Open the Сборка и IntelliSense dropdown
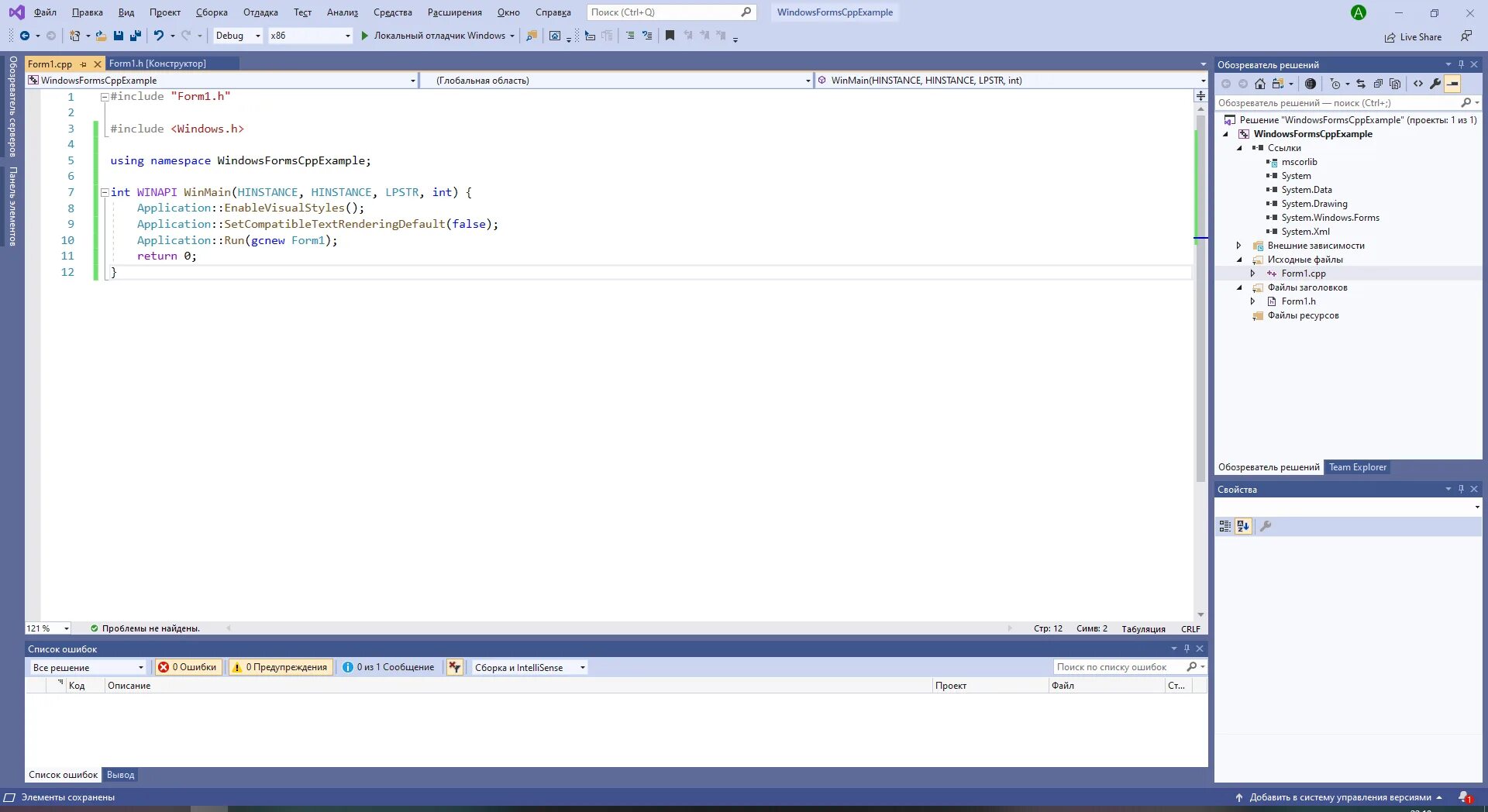Screen dimensions: 1488x812 click(x=529, y=667)
